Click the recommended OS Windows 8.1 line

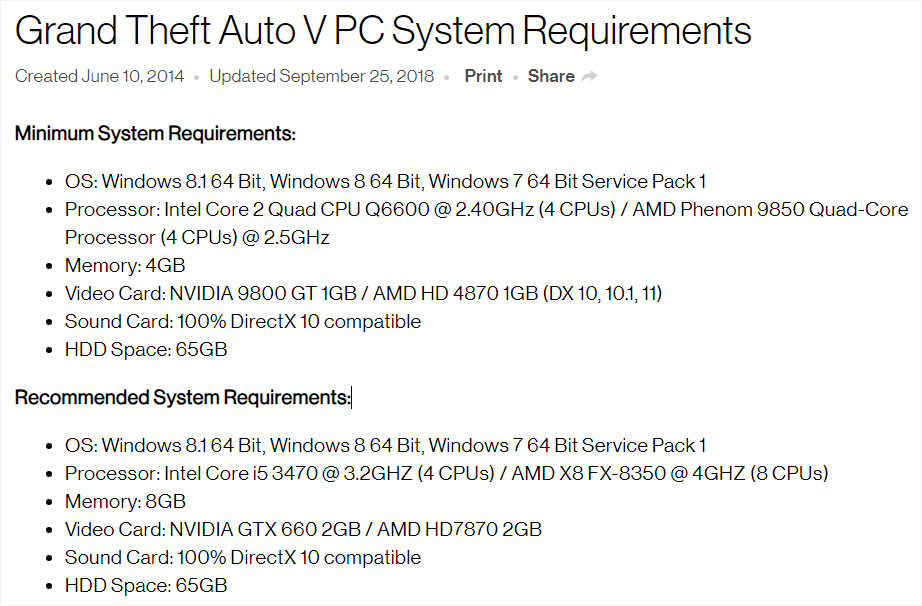pyautogui.click(x=385, y=446)
